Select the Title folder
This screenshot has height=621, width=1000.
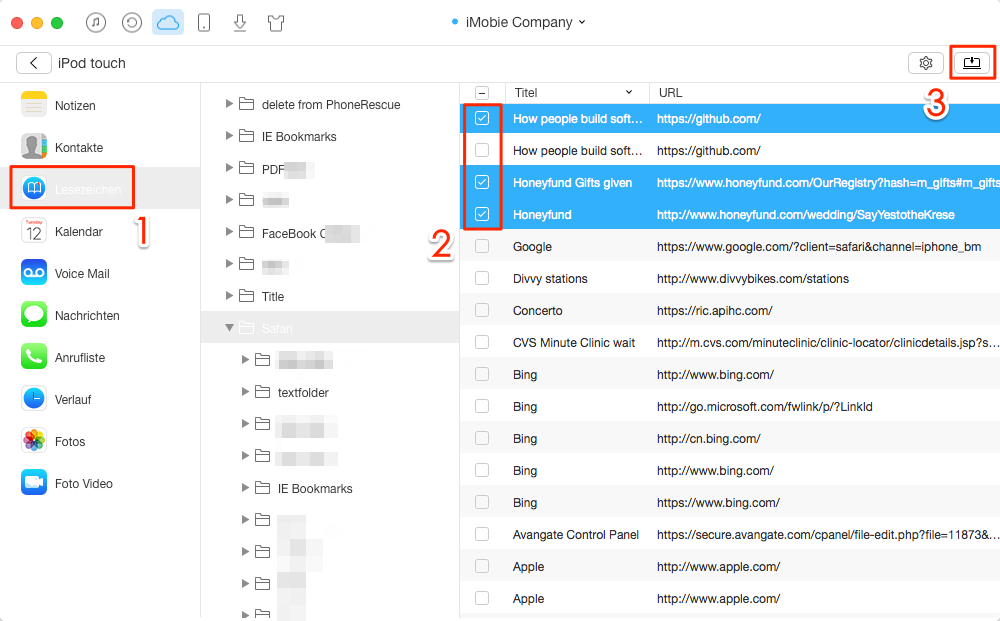click(x=272, y=296)
